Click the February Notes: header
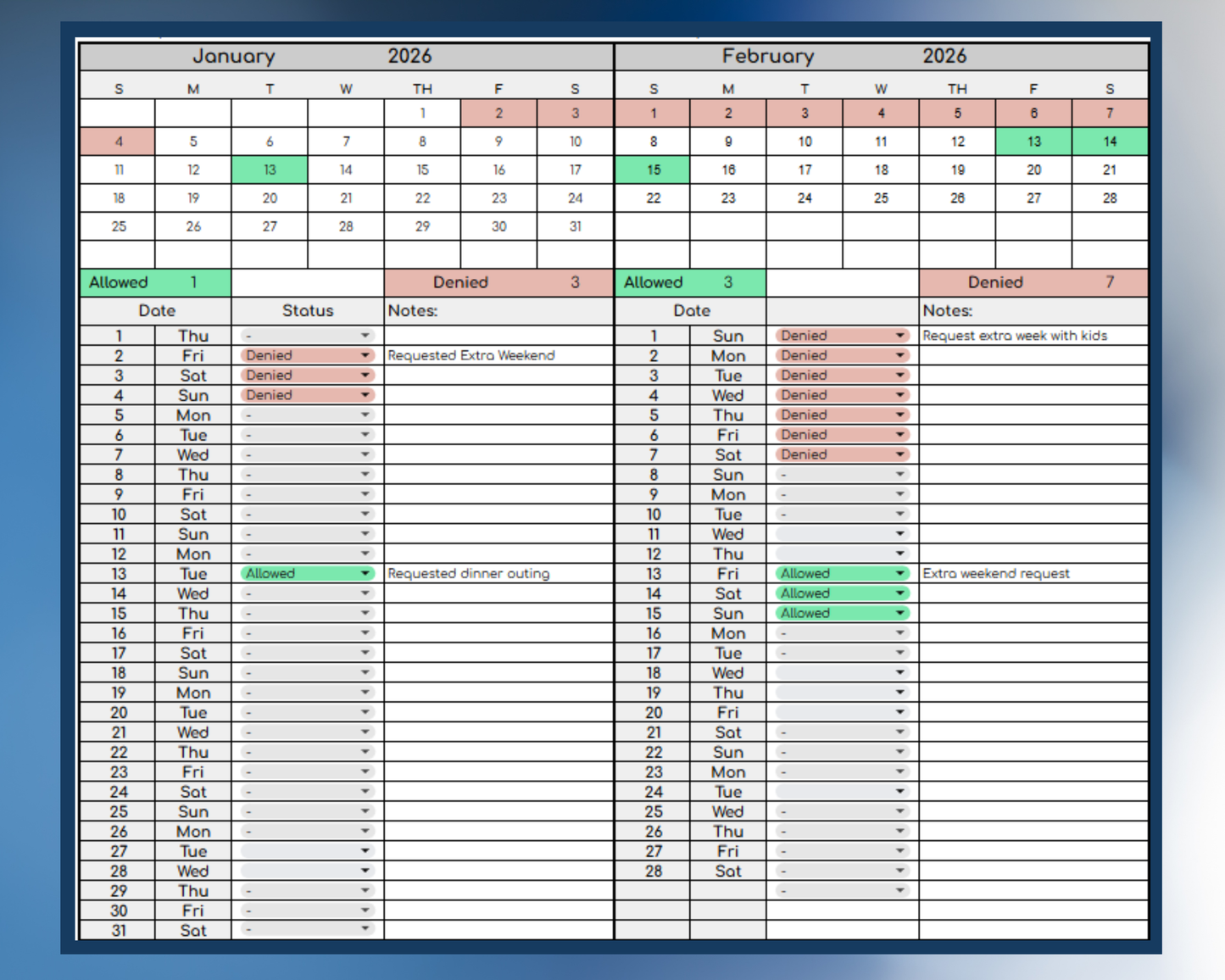1225x980 pixels. coord(1033,310)
